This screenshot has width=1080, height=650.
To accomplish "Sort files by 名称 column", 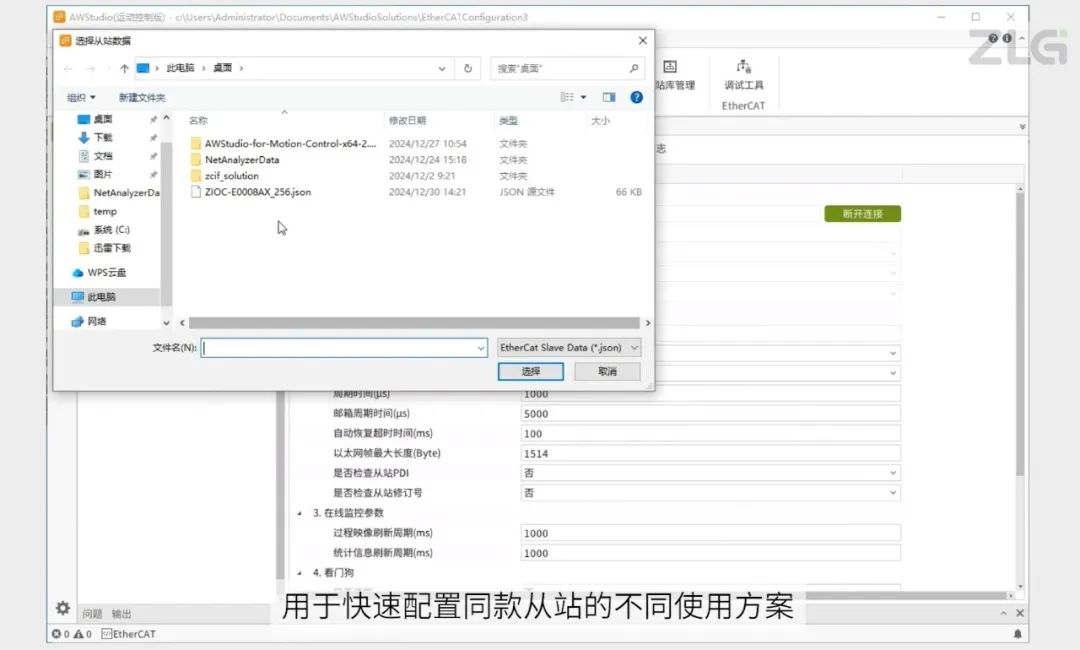I will pos(198,120).
